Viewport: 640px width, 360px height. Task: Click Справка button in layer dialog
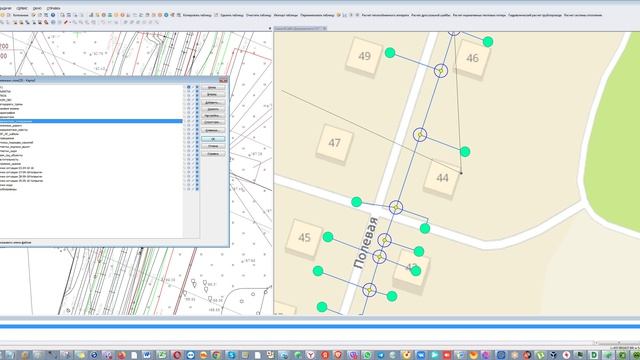pyautogui.click(x=213, y=154)
